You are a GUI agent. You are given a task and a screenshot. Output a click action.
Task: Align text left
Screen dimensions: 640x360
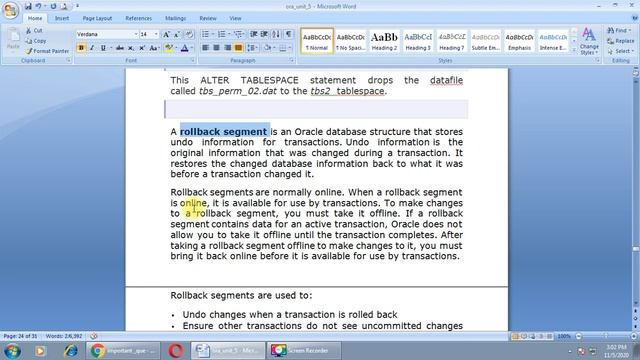205,48
